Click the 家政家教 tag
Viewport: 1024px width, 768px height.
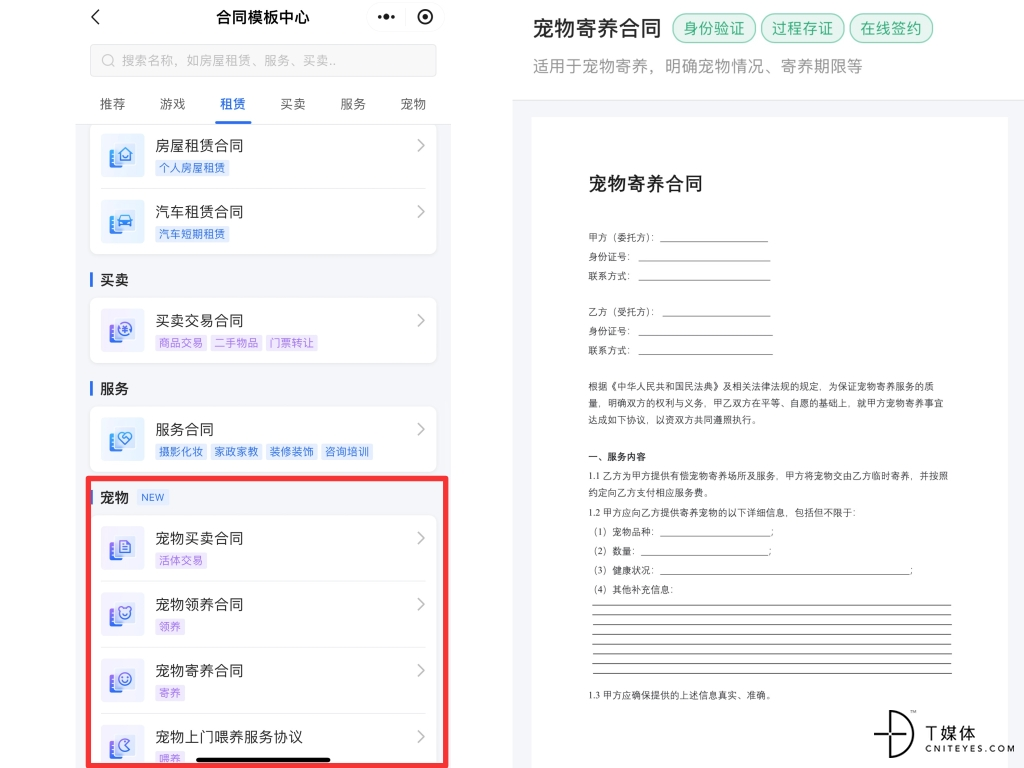(x=237, y=452)
